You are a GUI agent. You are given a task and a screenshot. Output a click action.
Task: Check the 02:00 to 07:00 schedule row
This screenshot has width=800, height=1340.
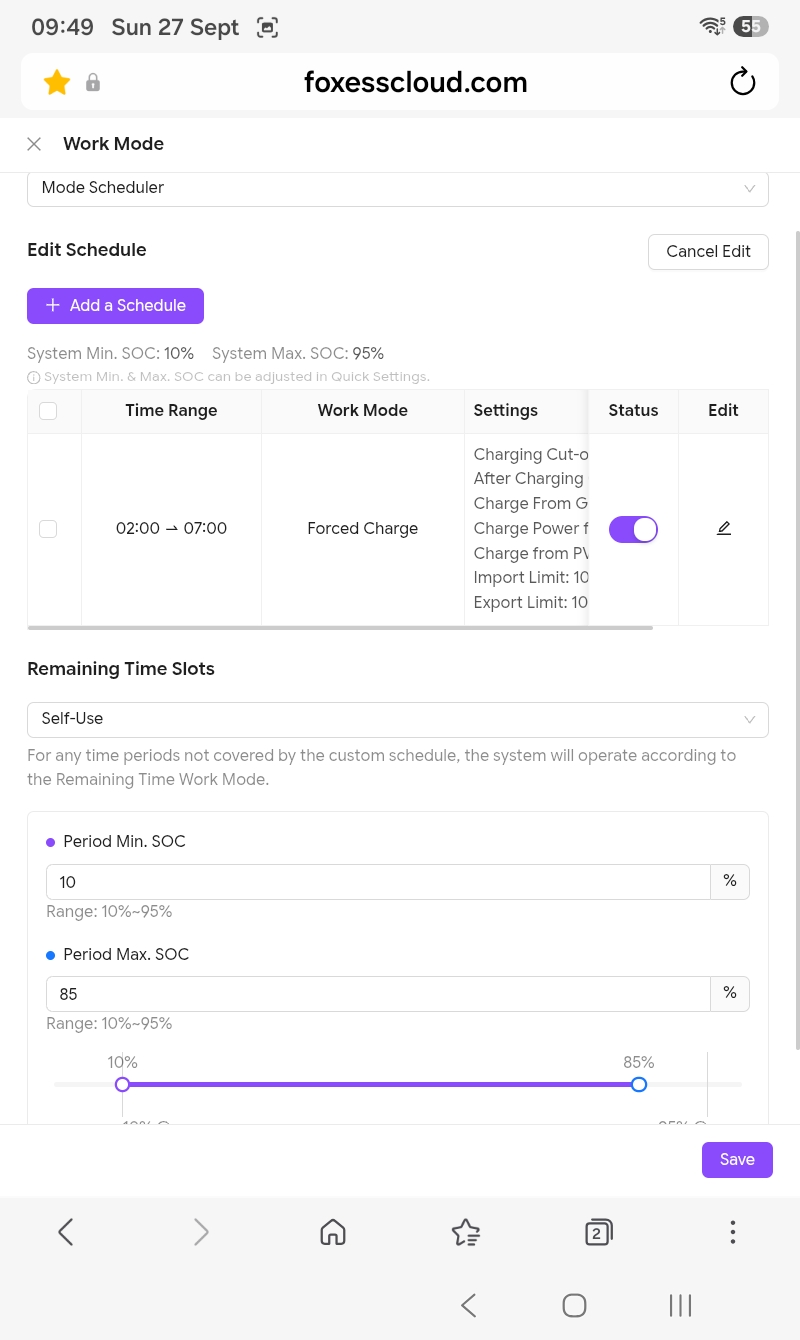click(x=48, y=529)
